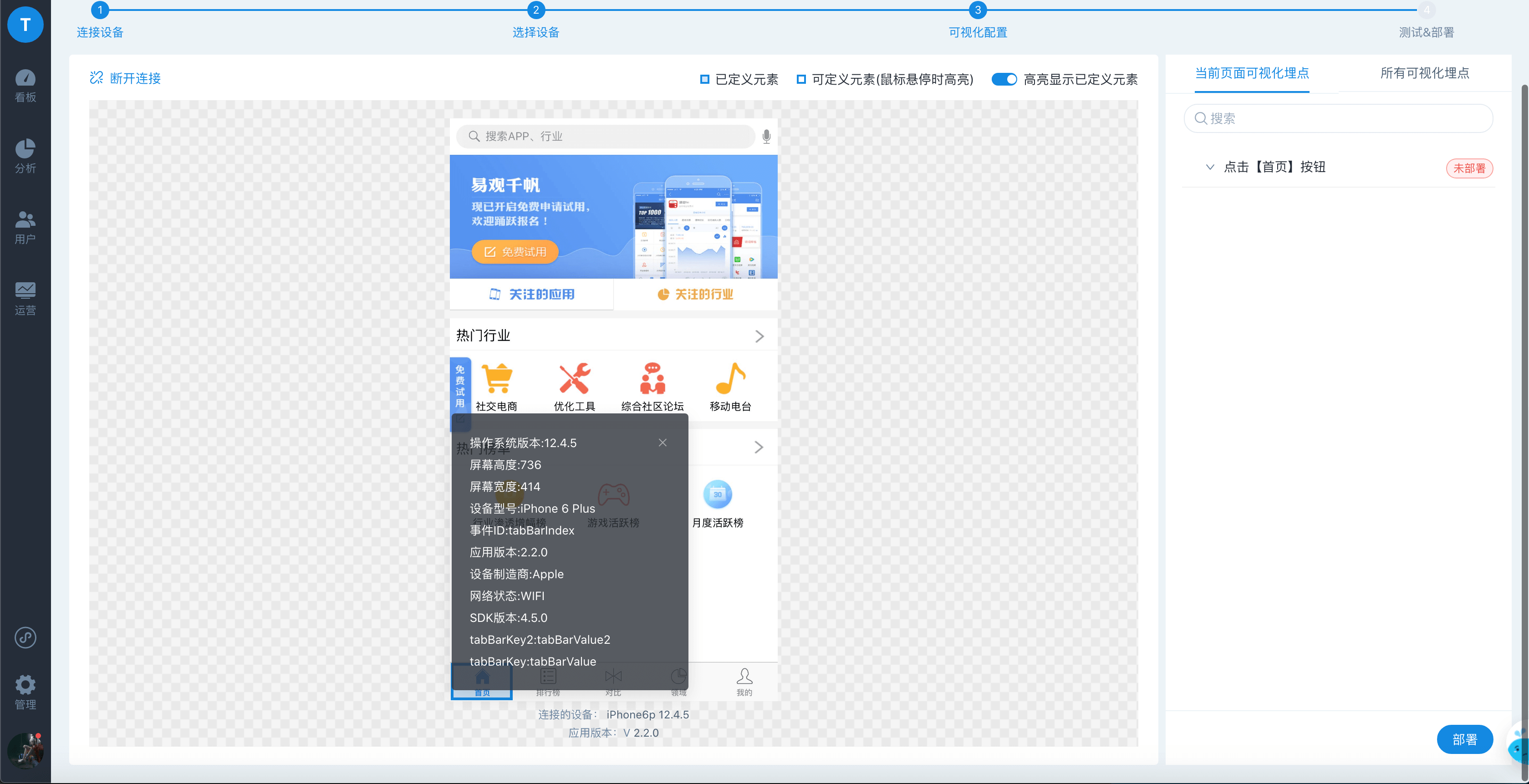The height and width of the screenshot is (784, 1529).
Task: Click the link icon above 管理
Action: [x=25, y=637]
